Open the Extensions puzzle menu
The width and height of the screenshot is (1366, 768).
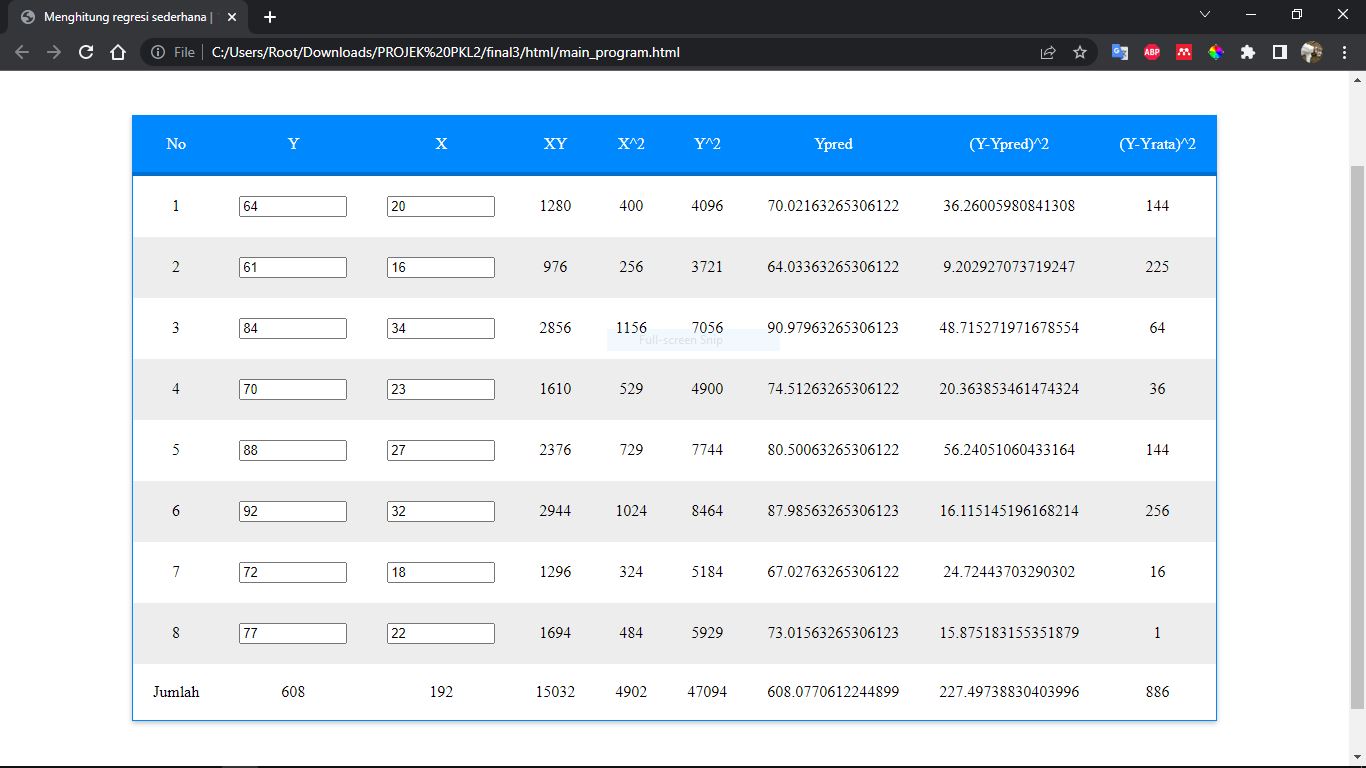click(1248, 52)
